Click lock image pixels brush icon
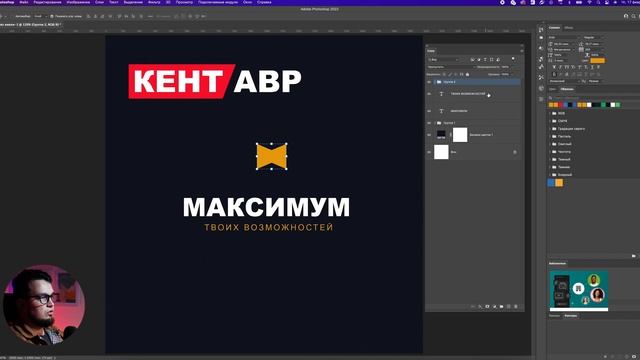The height and width of the screenshot is (360, 640). tap(450, 74)
